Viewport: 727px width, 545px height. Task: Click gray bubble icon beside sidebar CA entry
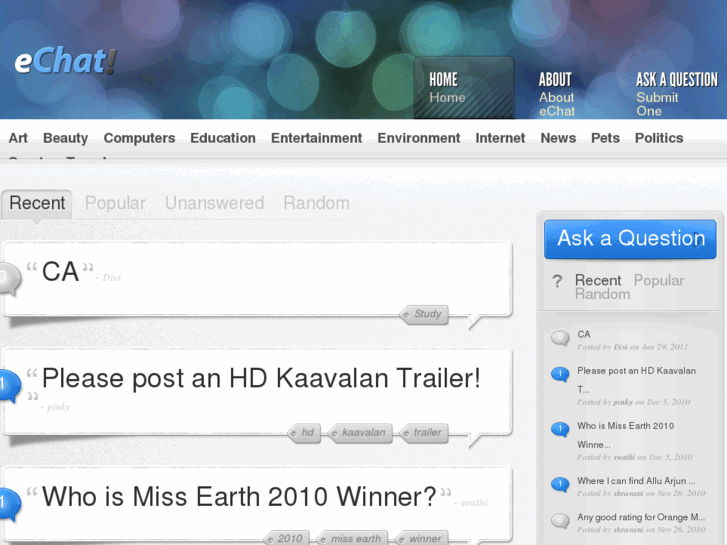560,338
